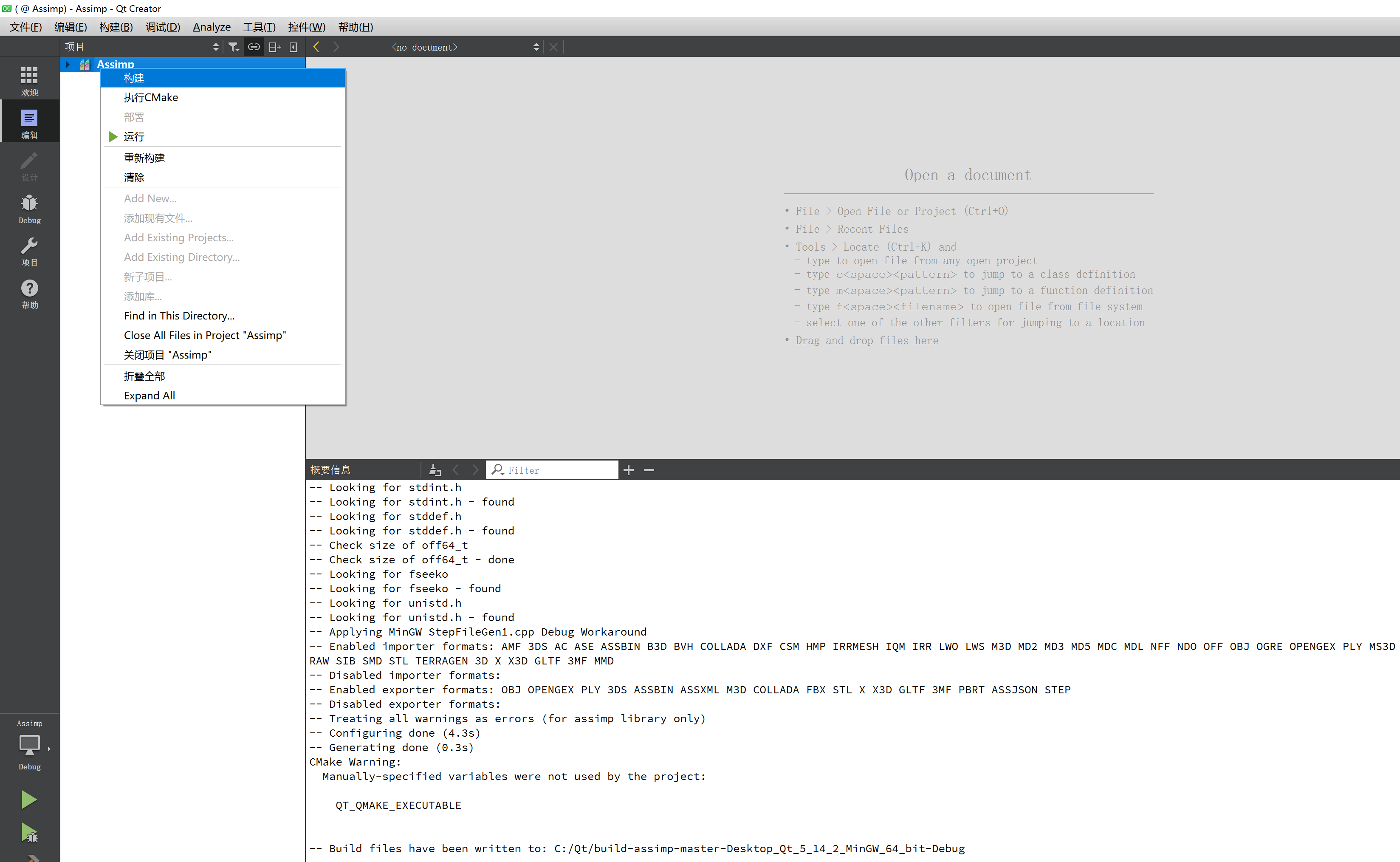Choose 重新构建 in the context menu
This screenshot has height=862, width=1400.
(223, 158)
